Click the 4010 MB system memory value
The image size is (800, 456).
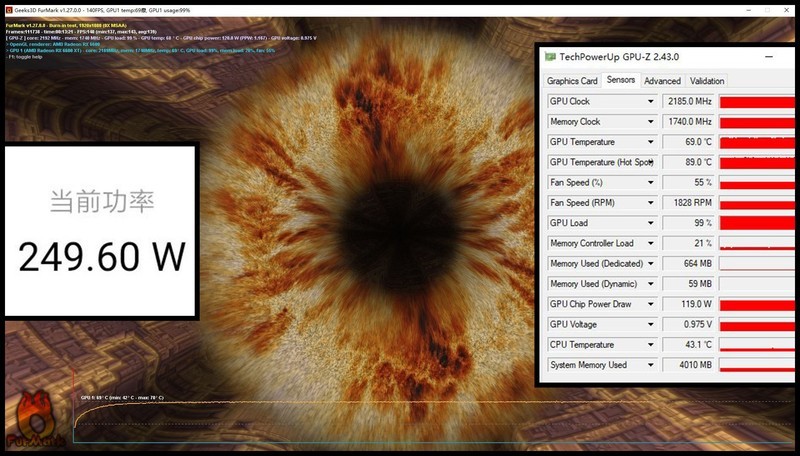click(689, 365)
